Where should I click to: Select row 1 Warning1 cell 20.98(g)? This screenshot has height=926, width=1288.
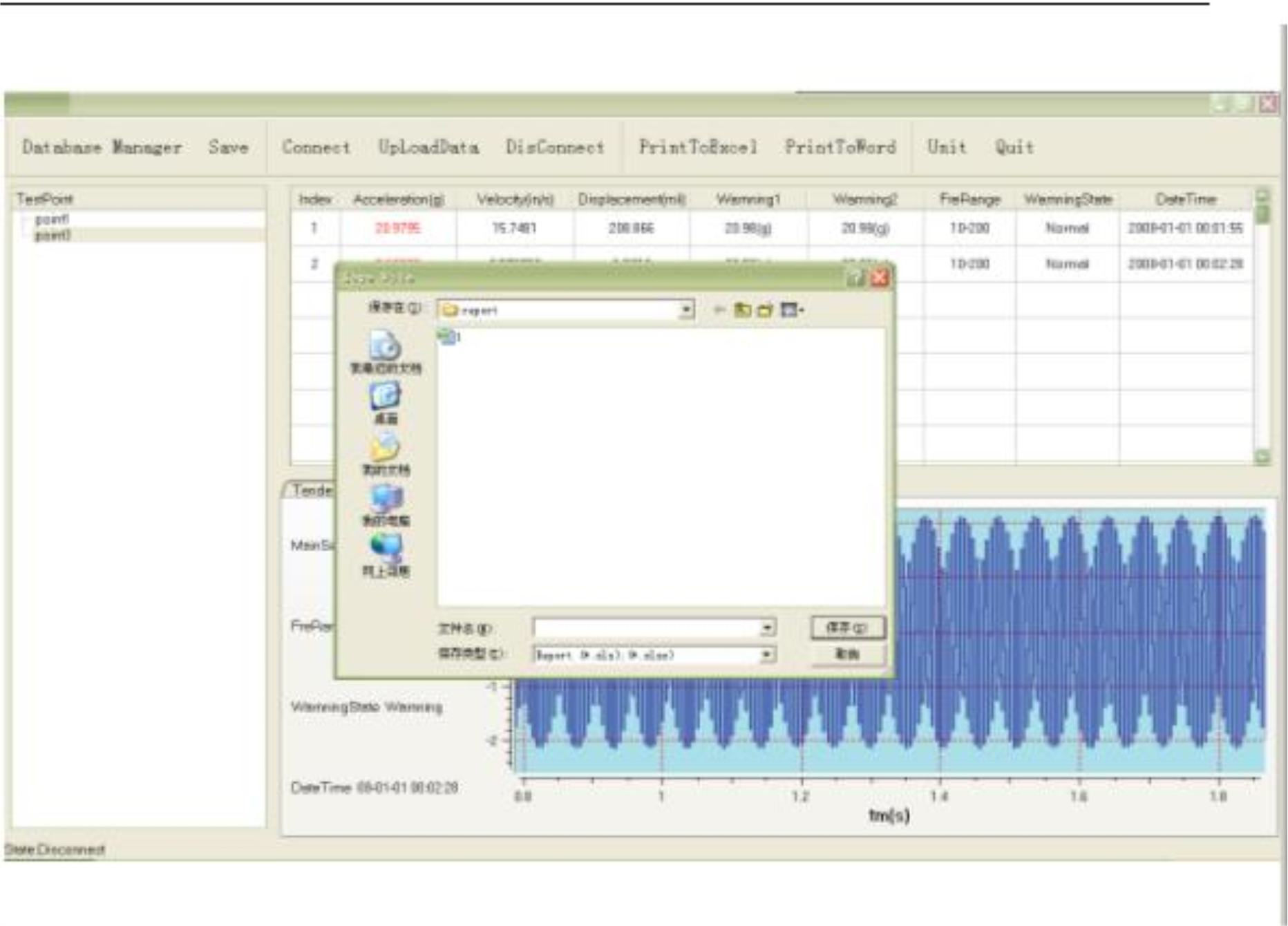click(x=748, y=228)
